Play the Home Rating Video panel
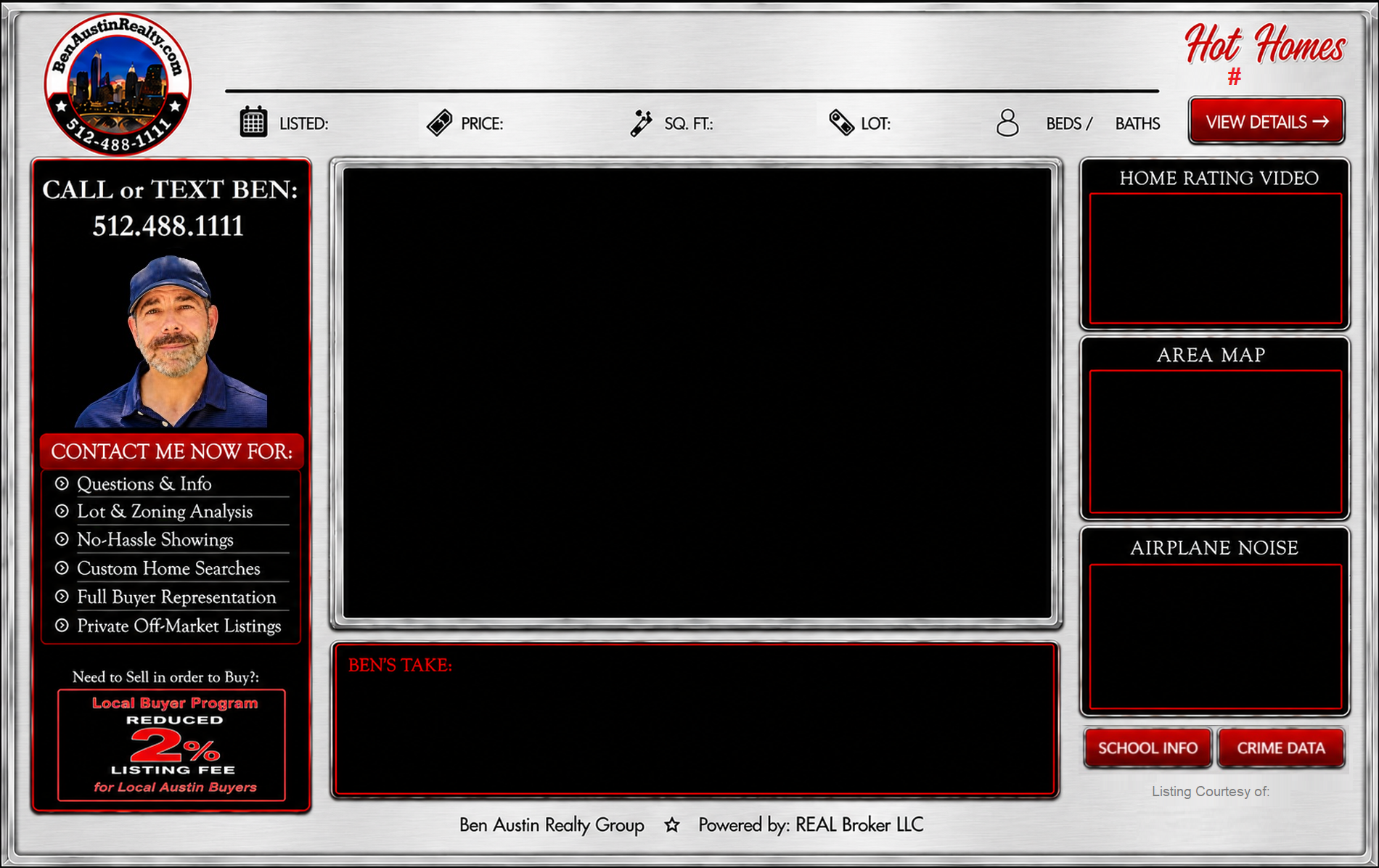 click(1216, 258)
